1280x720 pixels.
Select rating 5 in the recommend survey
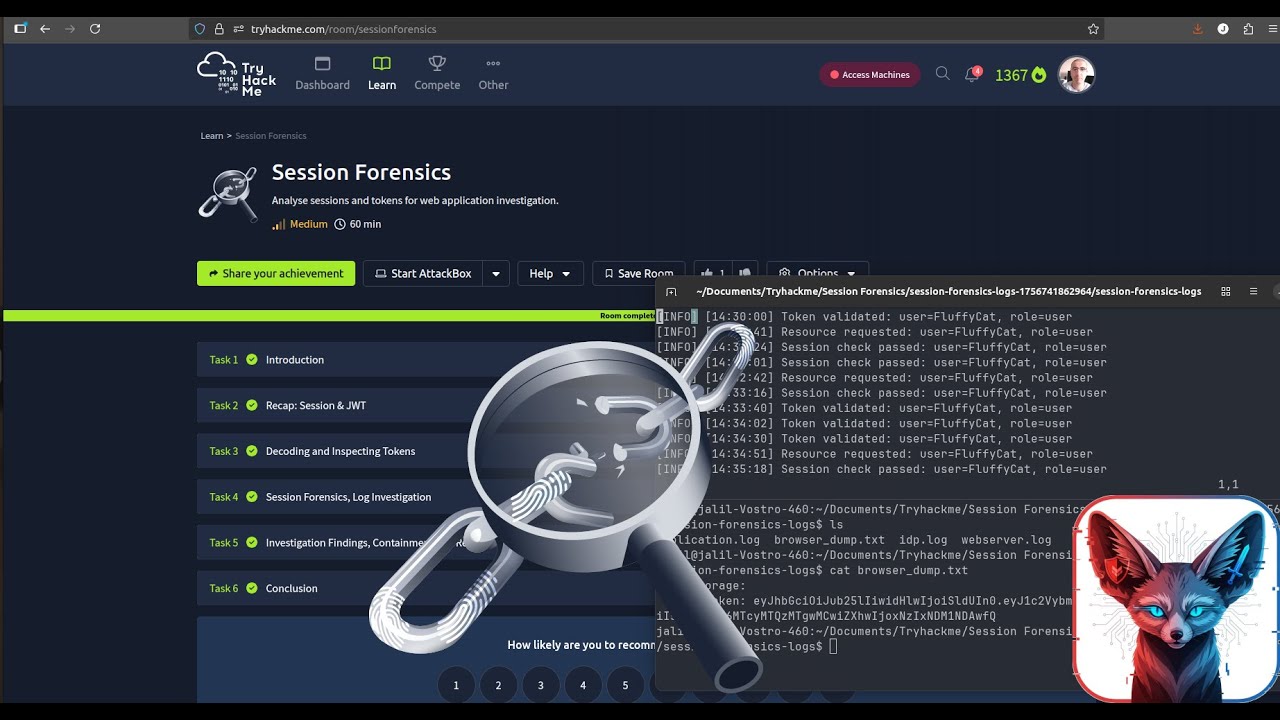[625, 685]
